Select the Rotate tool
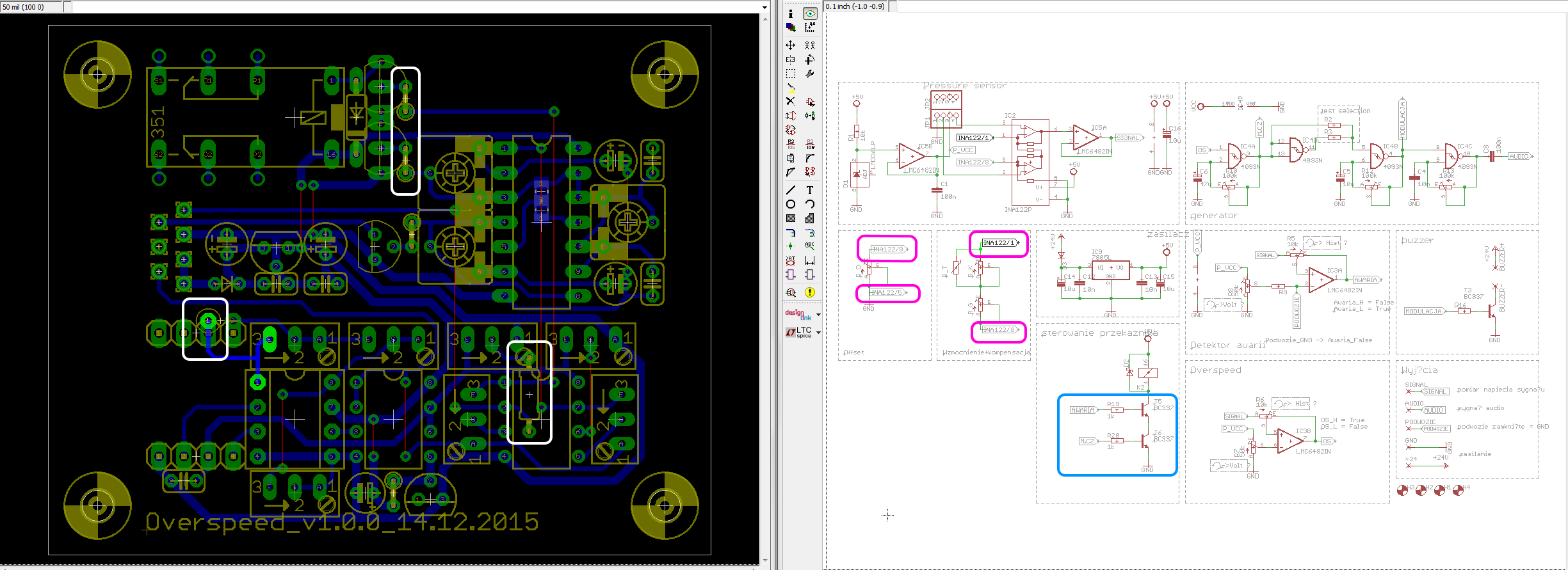The height and width of the screenshot is (570, 1568). point(810,59)
